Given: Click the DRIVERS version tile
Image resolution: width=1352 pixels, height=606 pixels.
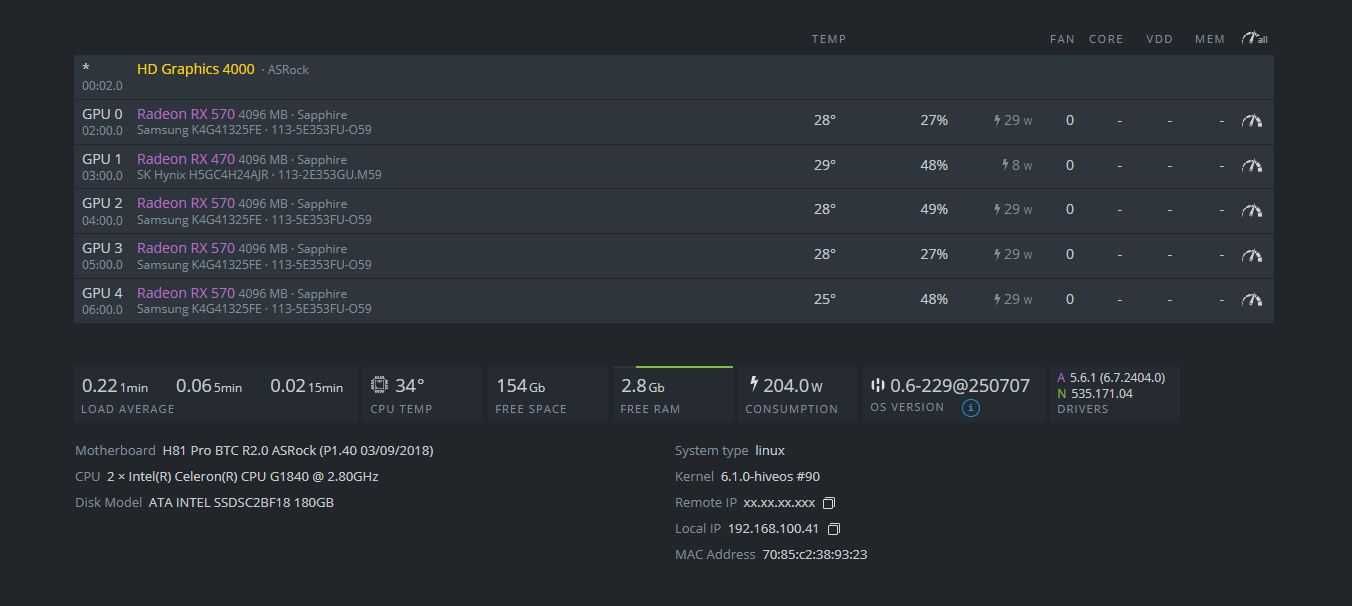Looking at the screenshot, I should (1114, 393).
